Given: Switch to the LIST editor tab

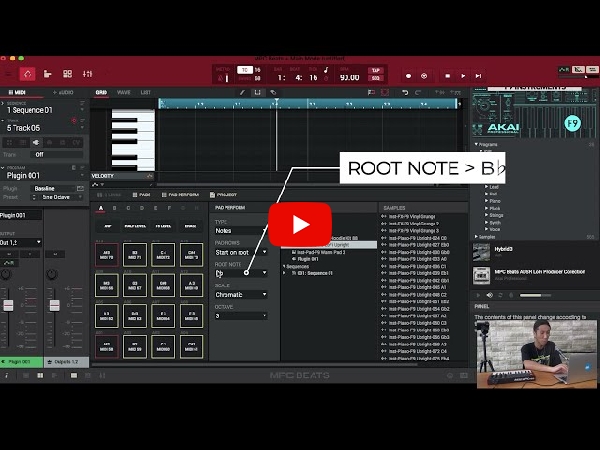Looking at the screenshot, I should pos(145,93).
